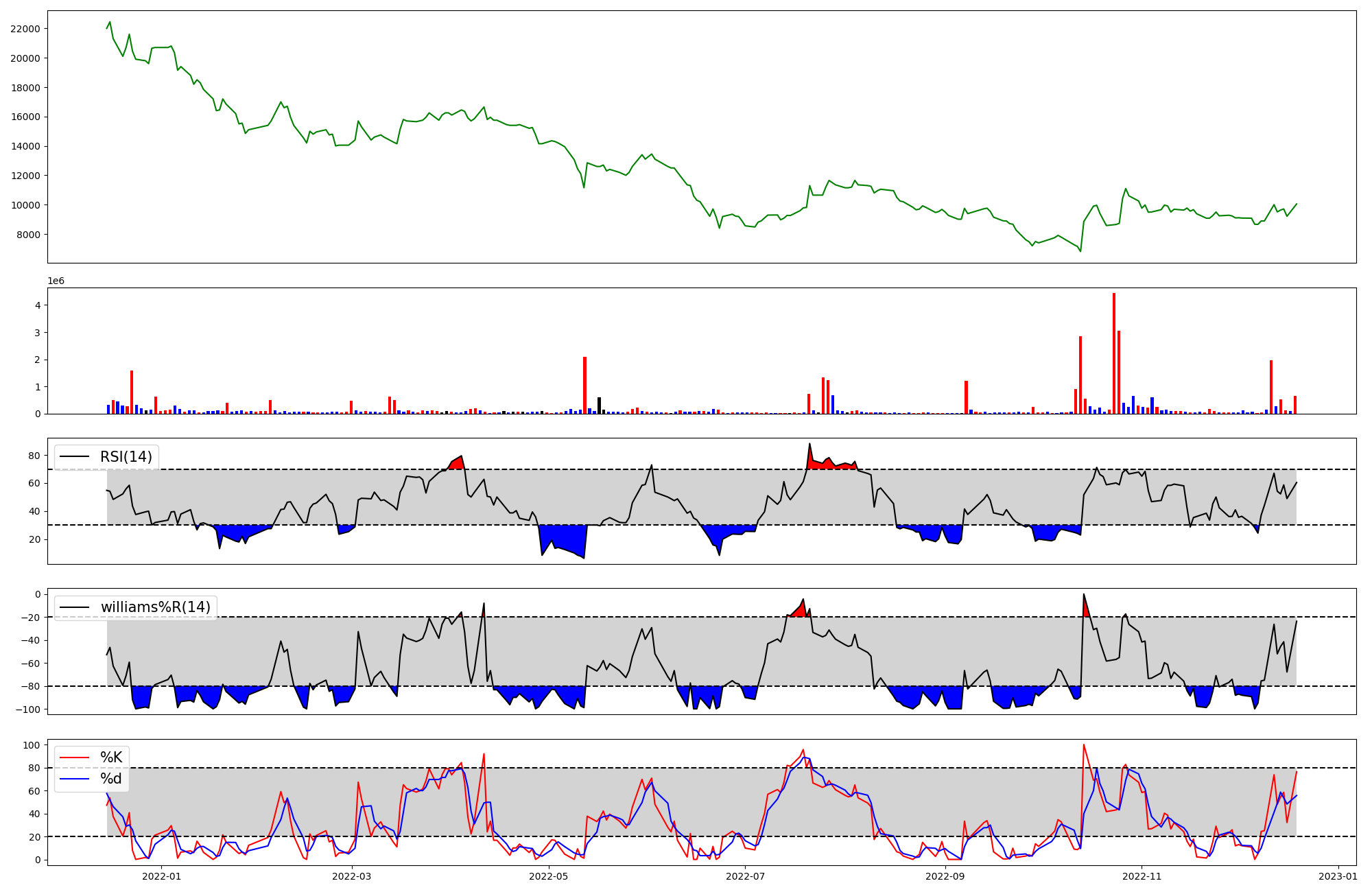Click the 2022-05 date label
The height and width of the screenshot is (892, 1372).
pyautogui.click(x=549, y=876)
